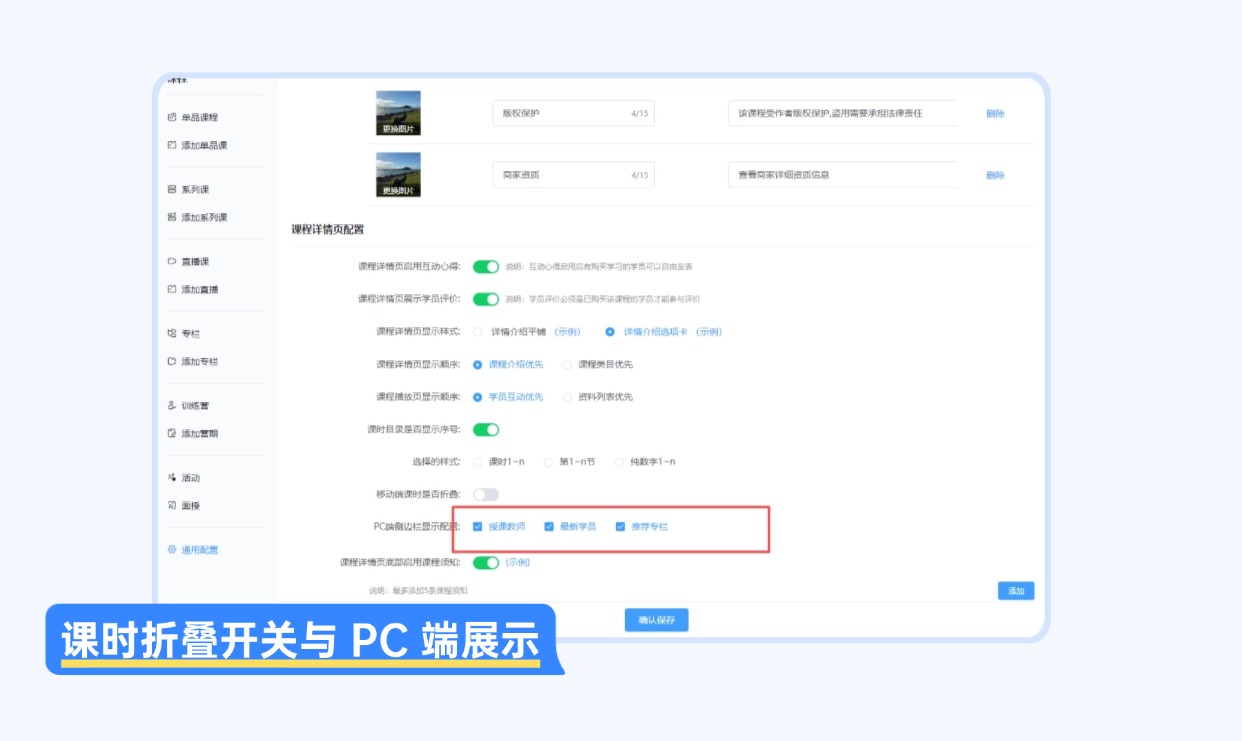Click 删除 for the 版权保护 row
The width and height of the screenshot is (1242, 741).
click(995, 114)
